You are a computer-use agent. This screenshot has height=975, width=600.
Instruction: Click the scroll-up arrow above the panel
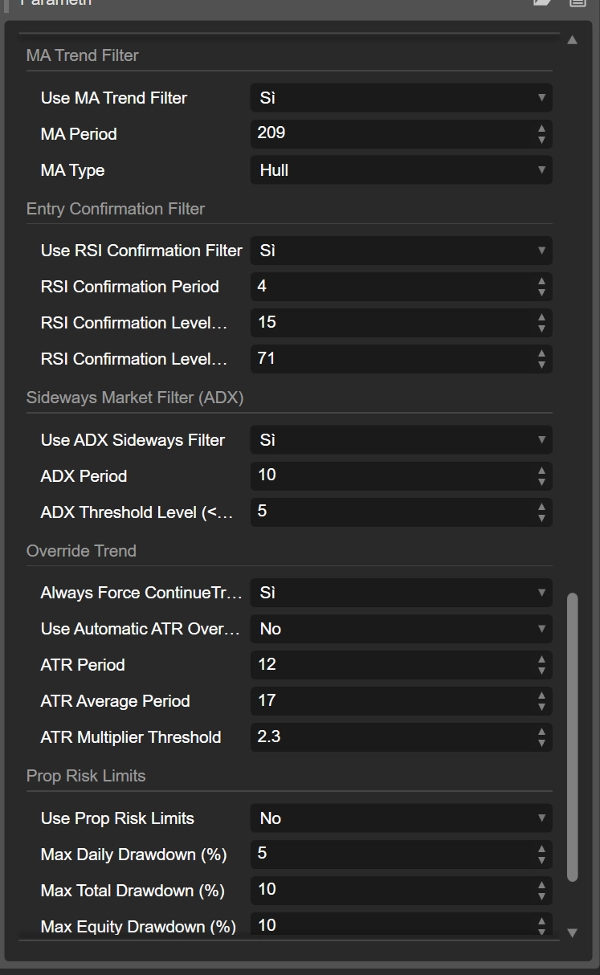(x=572, y=41)
